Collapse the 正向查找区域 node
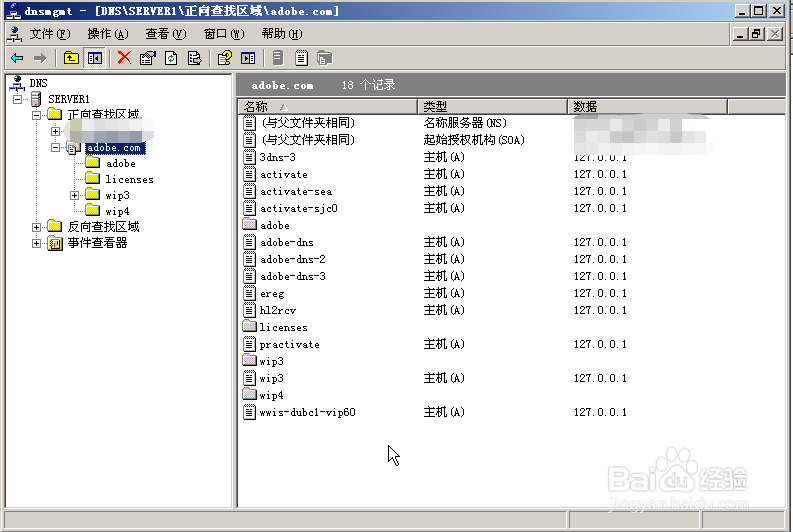793x532 pixels. click(36, 115)
